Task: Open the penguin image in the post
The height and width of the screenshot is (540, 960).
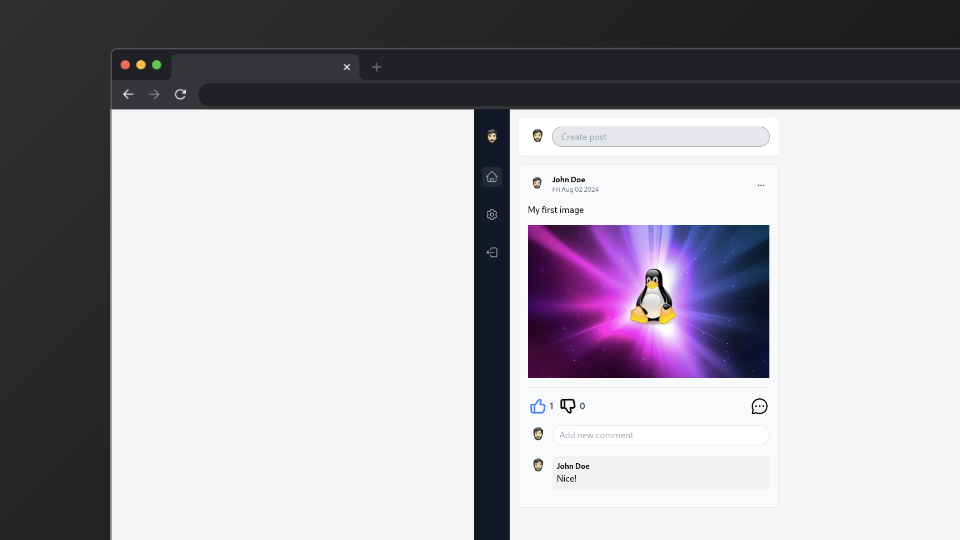Action: click(648, 301)
